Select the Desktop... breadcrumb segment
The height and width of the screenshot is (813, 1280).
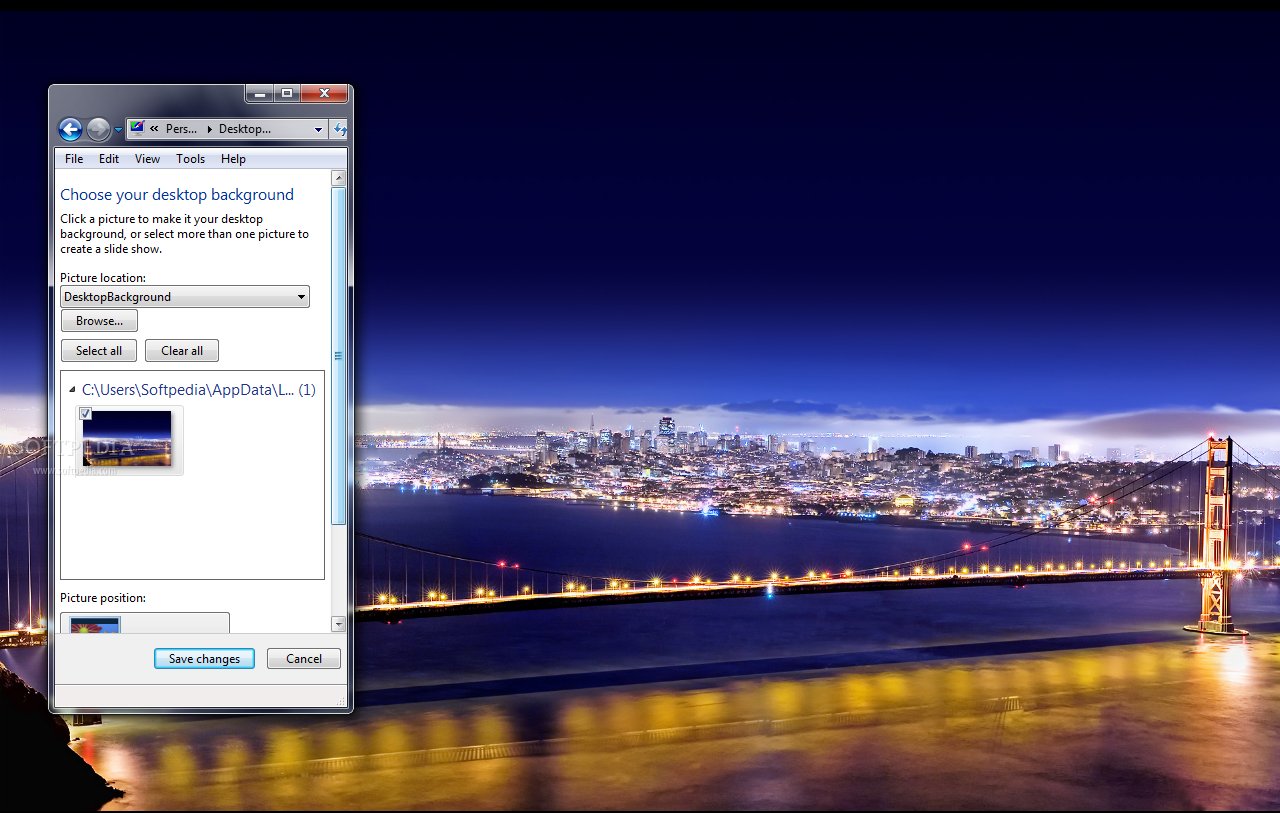tap(245, 129)
